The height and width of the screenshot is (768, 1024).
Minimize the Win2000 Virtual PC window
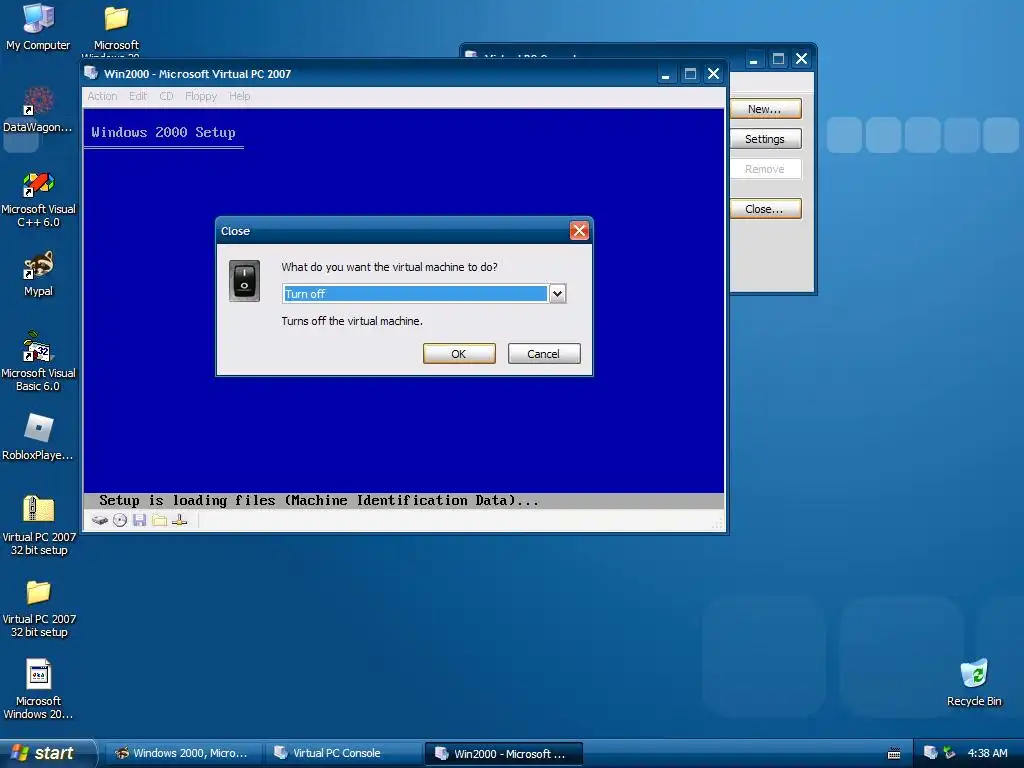pos(665,74)
